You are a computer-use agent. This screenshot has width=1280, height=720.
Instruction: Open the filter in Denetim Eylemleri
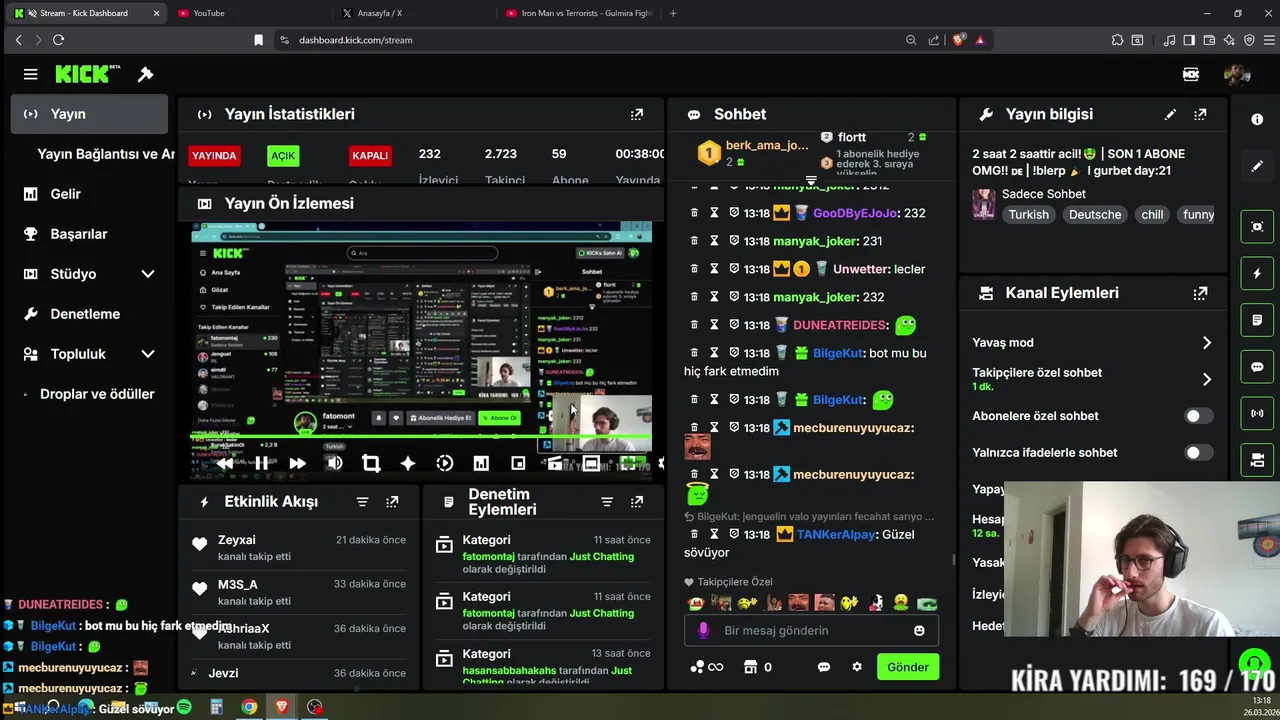click(606, 502)
